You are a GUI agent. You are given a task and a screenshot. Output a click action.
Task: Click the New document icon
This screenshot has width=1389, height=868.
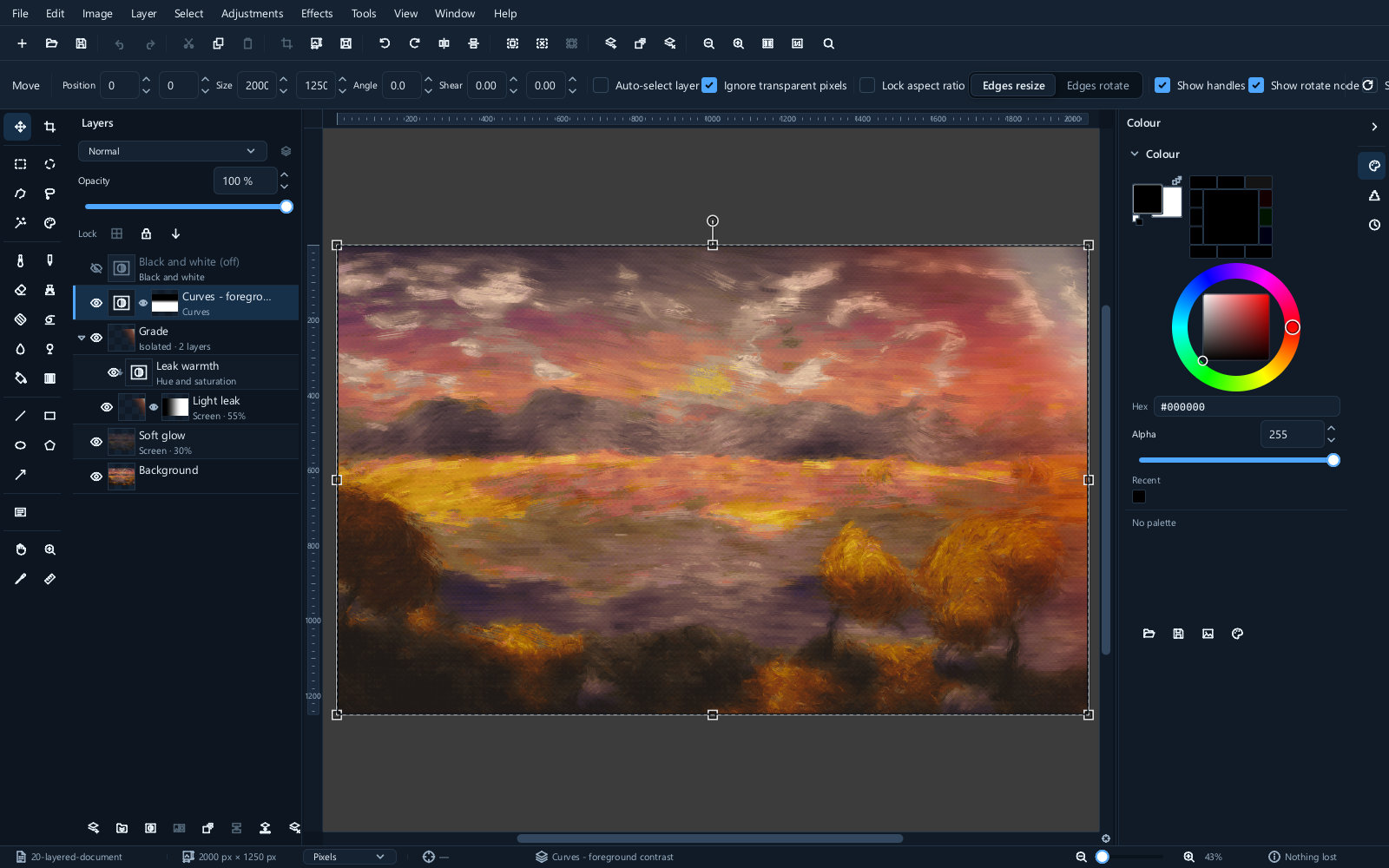click(x=22, y=43)
